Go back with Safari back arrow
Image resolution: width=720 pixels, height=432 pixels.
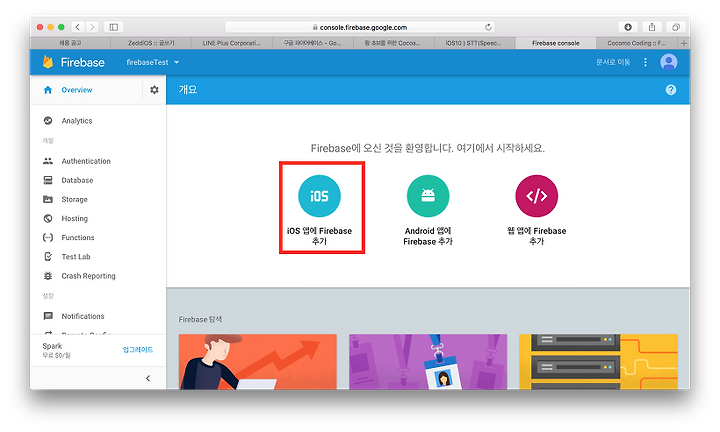click(x=78, y=27)
